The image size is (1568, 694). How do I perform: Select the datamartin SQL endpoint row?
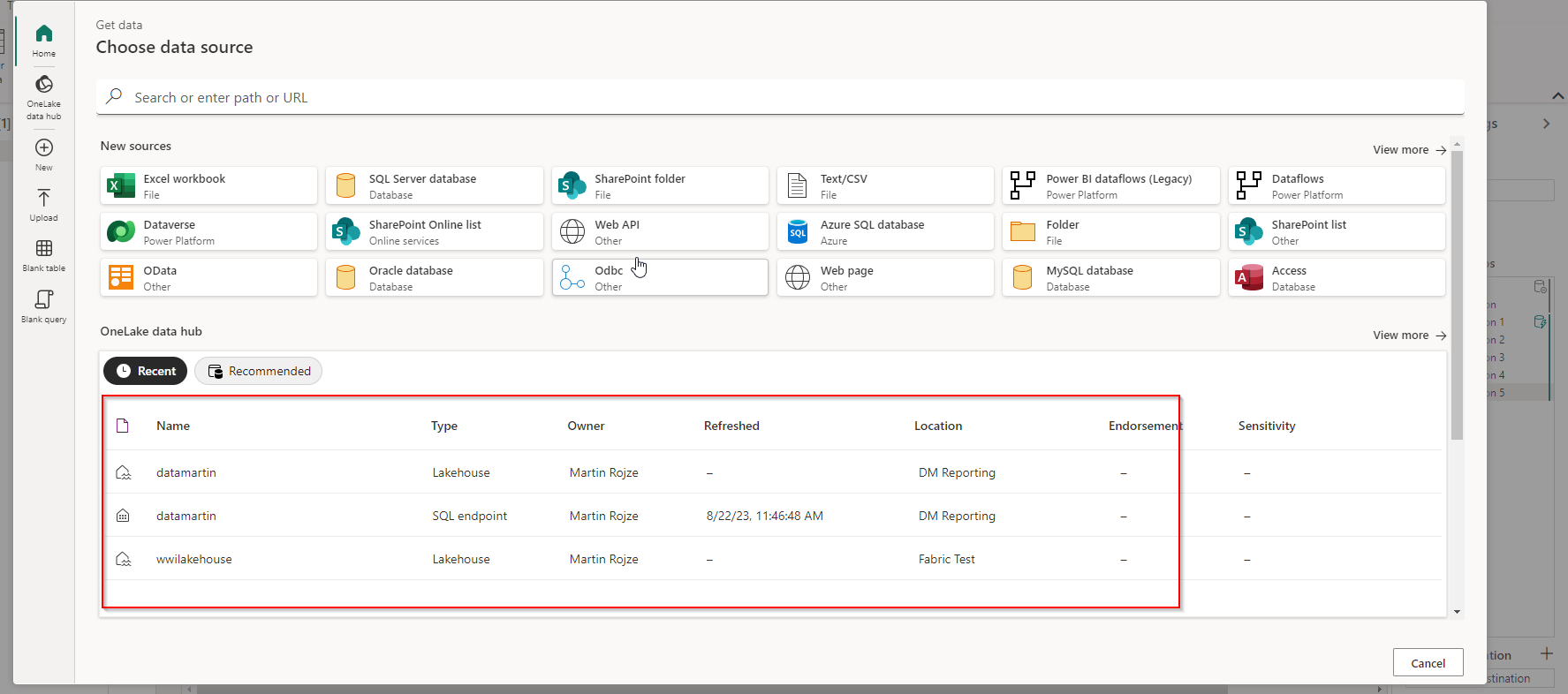pyautogui.click(x=771, y=516)
